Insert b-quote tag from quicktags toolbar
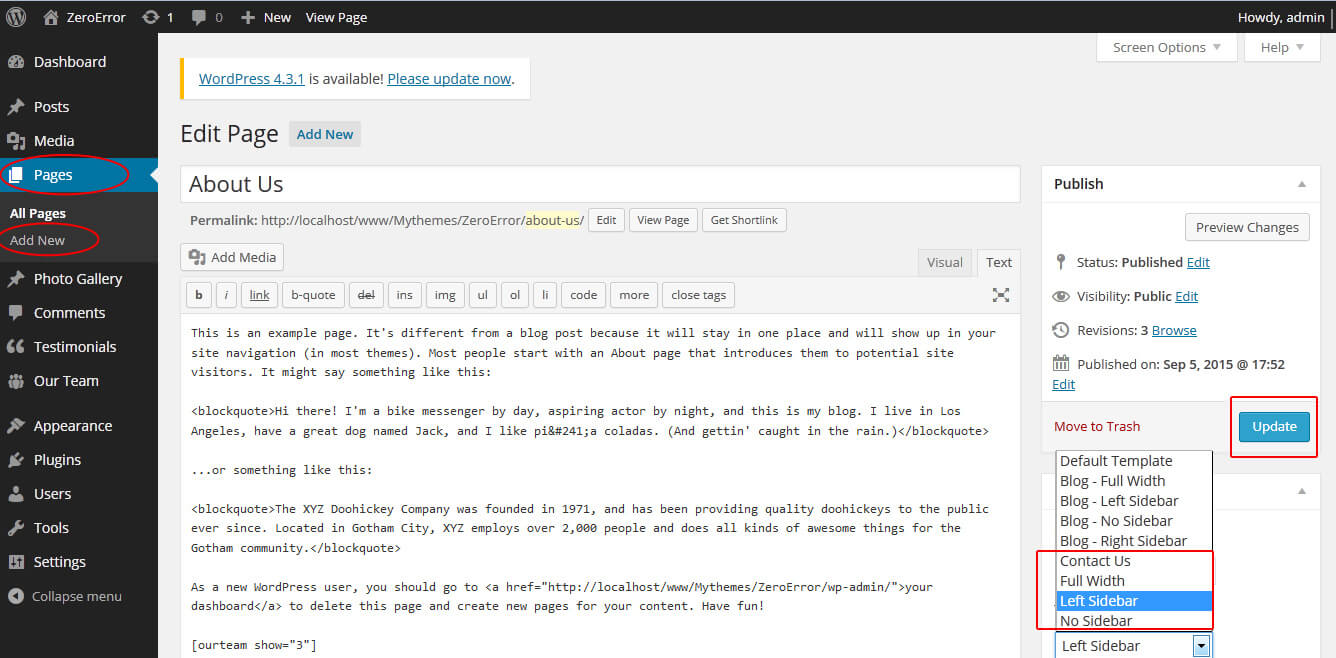The width and height of the screenshot is (1336, 658). (x=313, y=295)
